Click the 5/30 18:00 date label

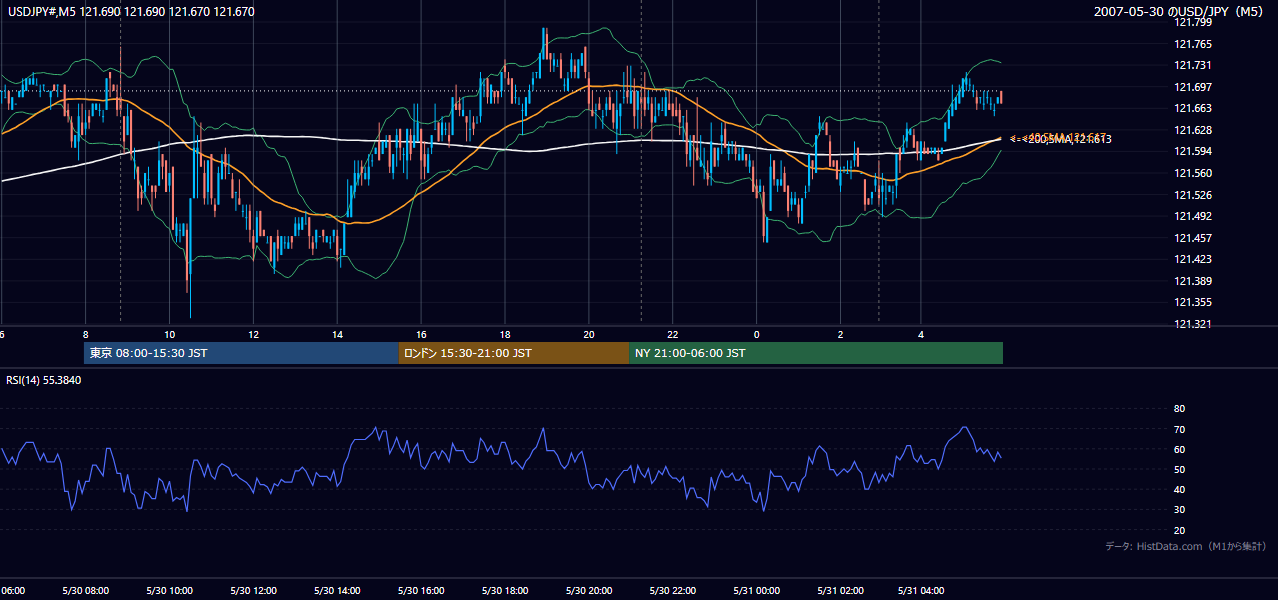pyautogui.click(x=504, y=591)
